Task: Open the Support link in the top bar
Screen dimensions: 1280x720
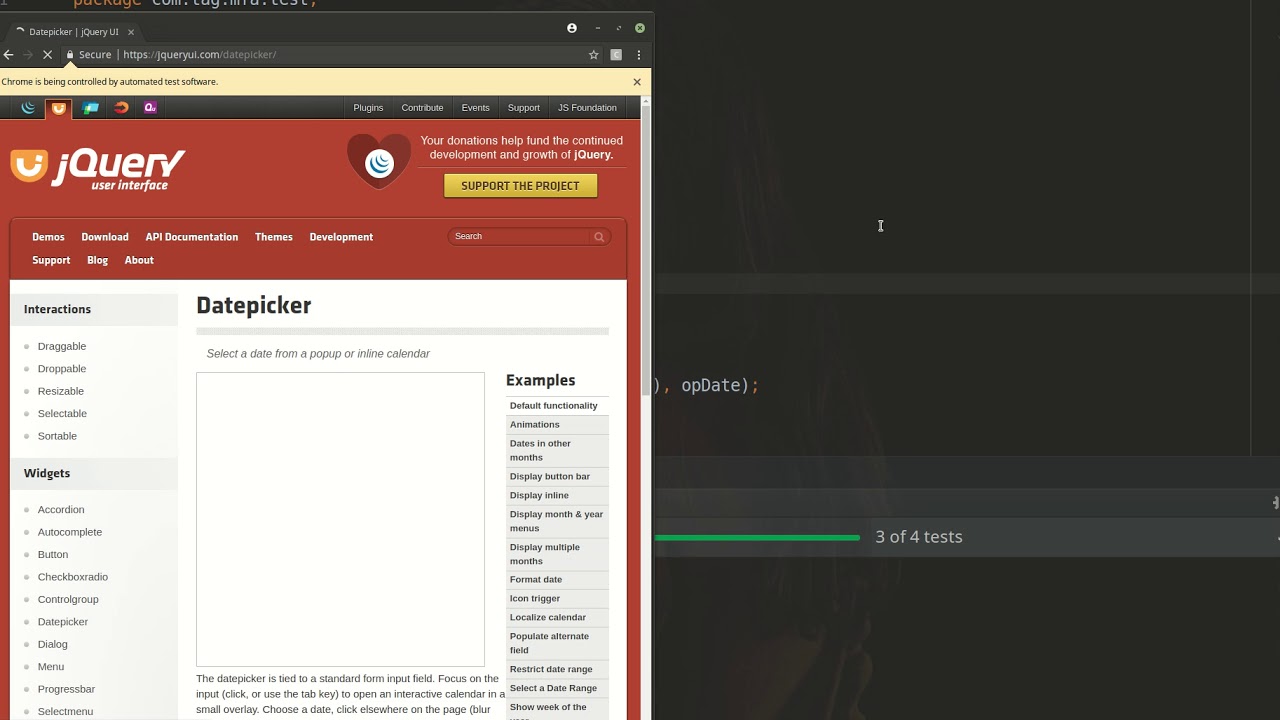Action: click(523, 108)
